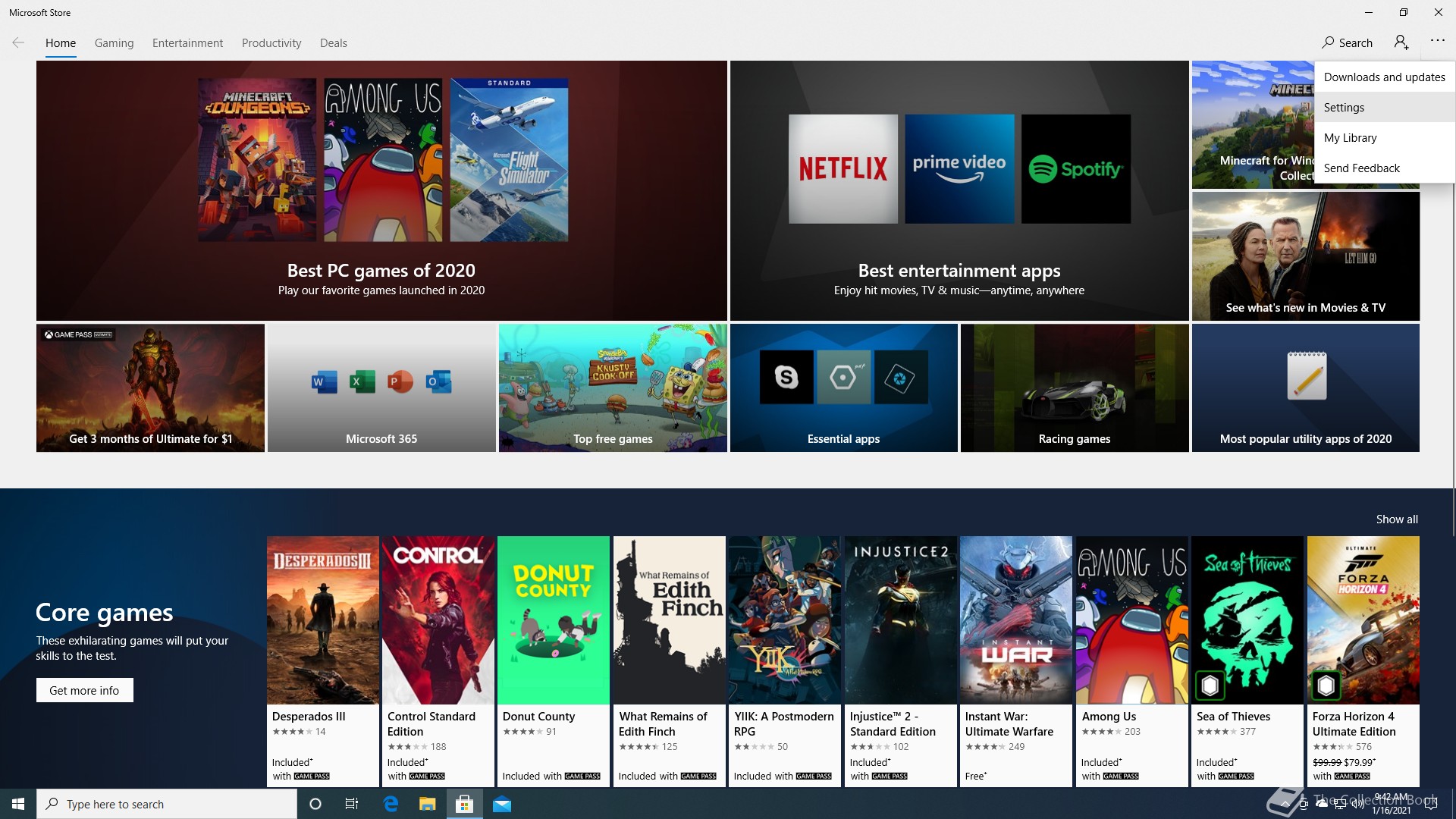Click the PowerPoint icon in Microsoft 365 tile
Image resolution: width=1456 pixels, height=819 pixels.
pos(400,381)
